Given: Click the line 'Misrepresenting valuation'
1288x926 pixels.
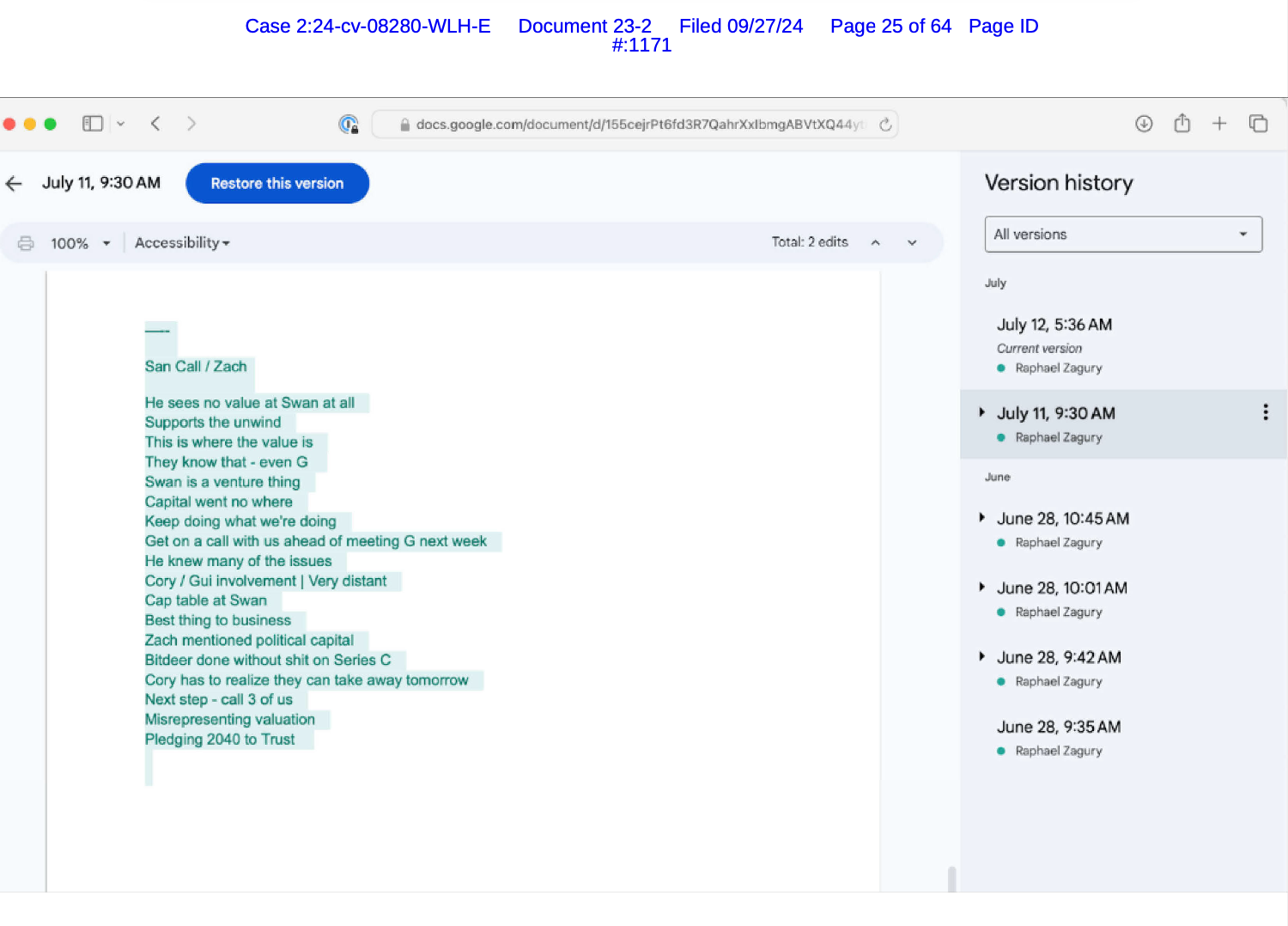Looking at the screenshot, I should click(x=230, y=720).
